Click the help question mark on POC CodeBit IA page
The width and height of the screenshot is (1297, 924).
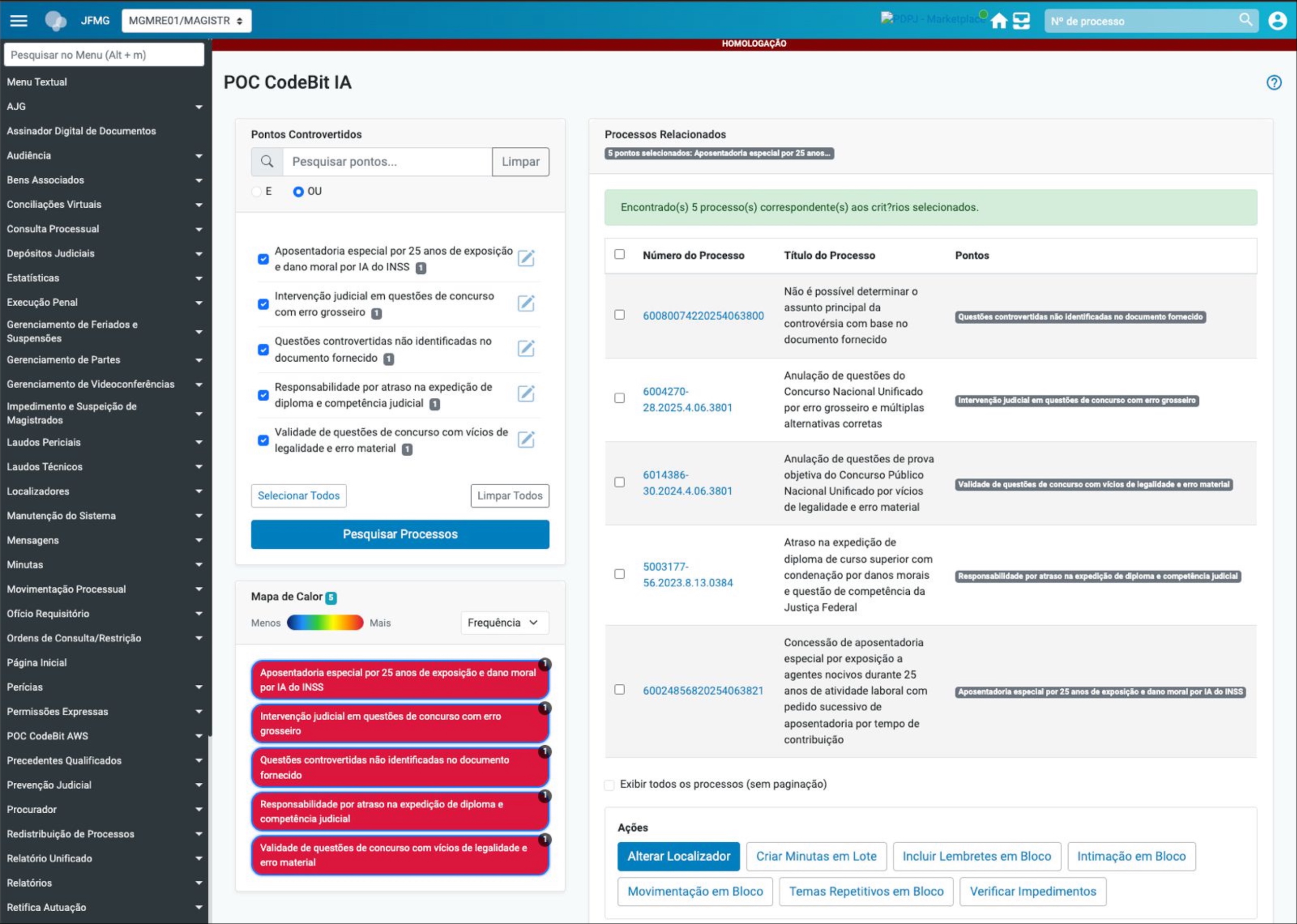click(1274, 83)
